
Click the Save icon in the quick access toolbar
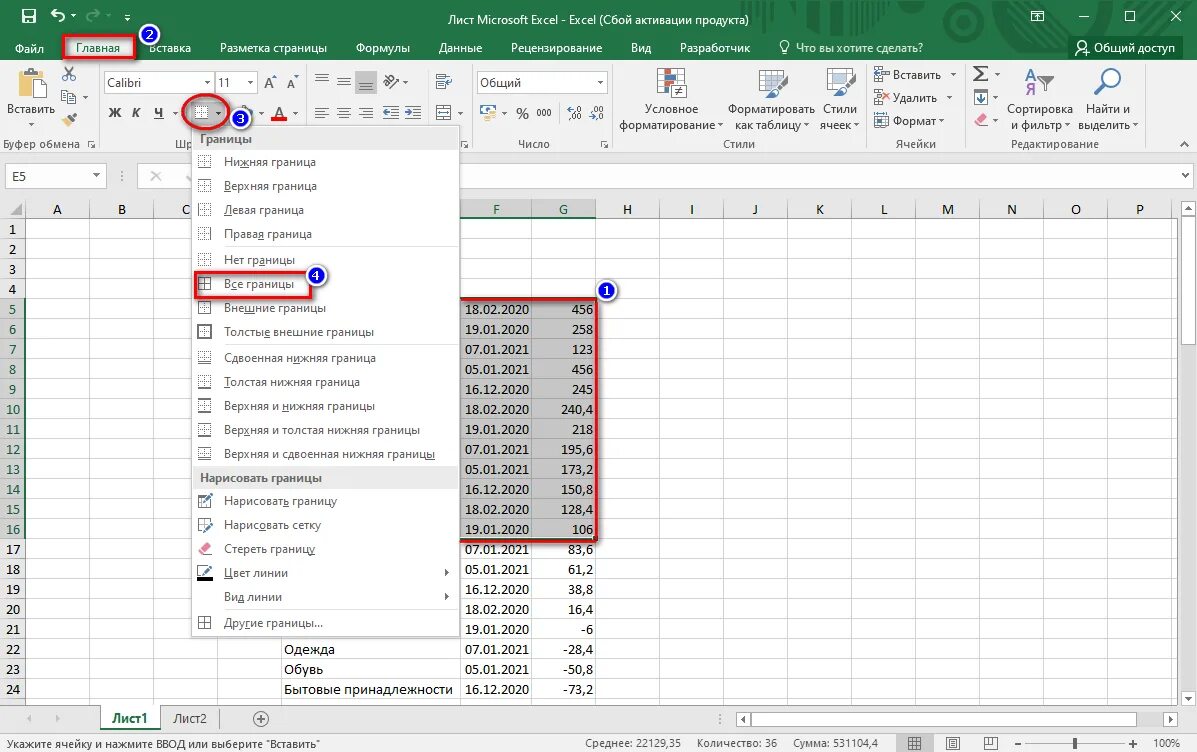[28, 16]
